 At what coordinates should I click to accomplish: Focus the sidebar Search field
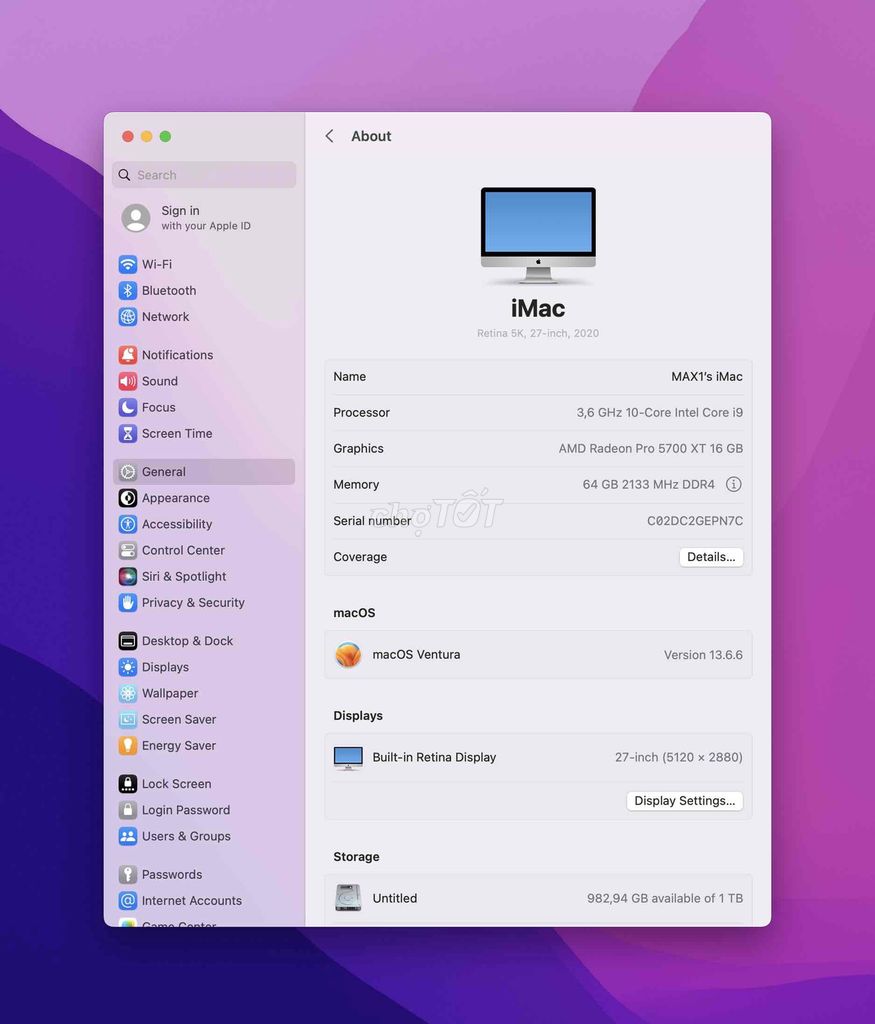pos(204,175)
